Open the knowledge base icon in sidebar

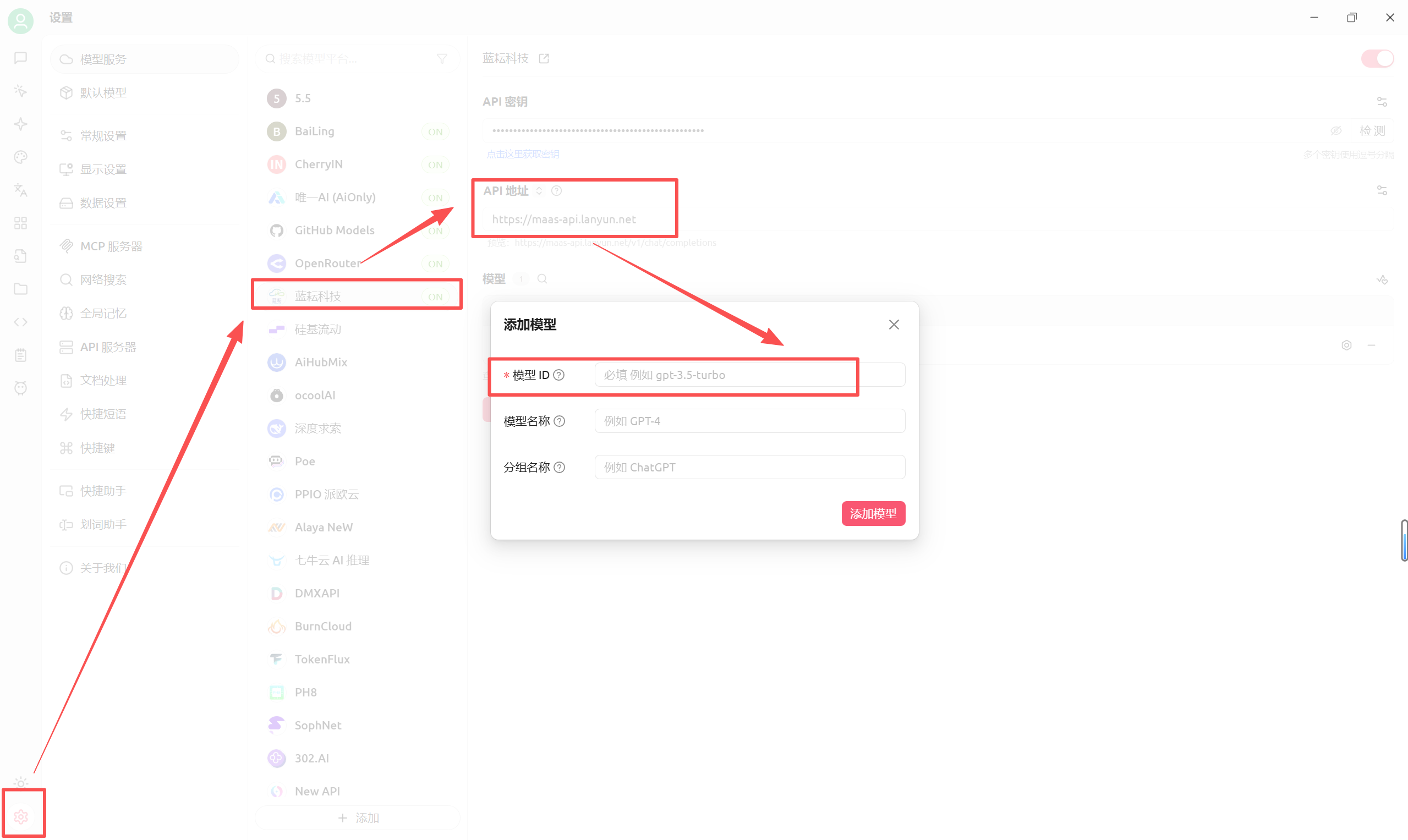click(x=20, y=256)
